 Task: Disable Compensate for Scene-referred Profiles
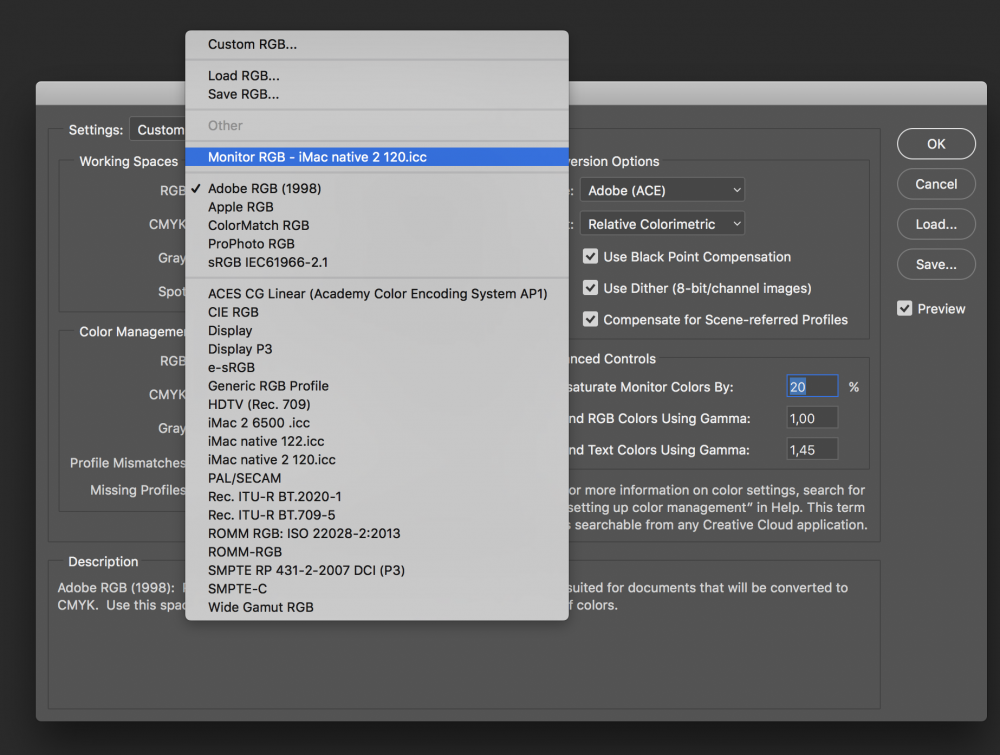(591, 319)
